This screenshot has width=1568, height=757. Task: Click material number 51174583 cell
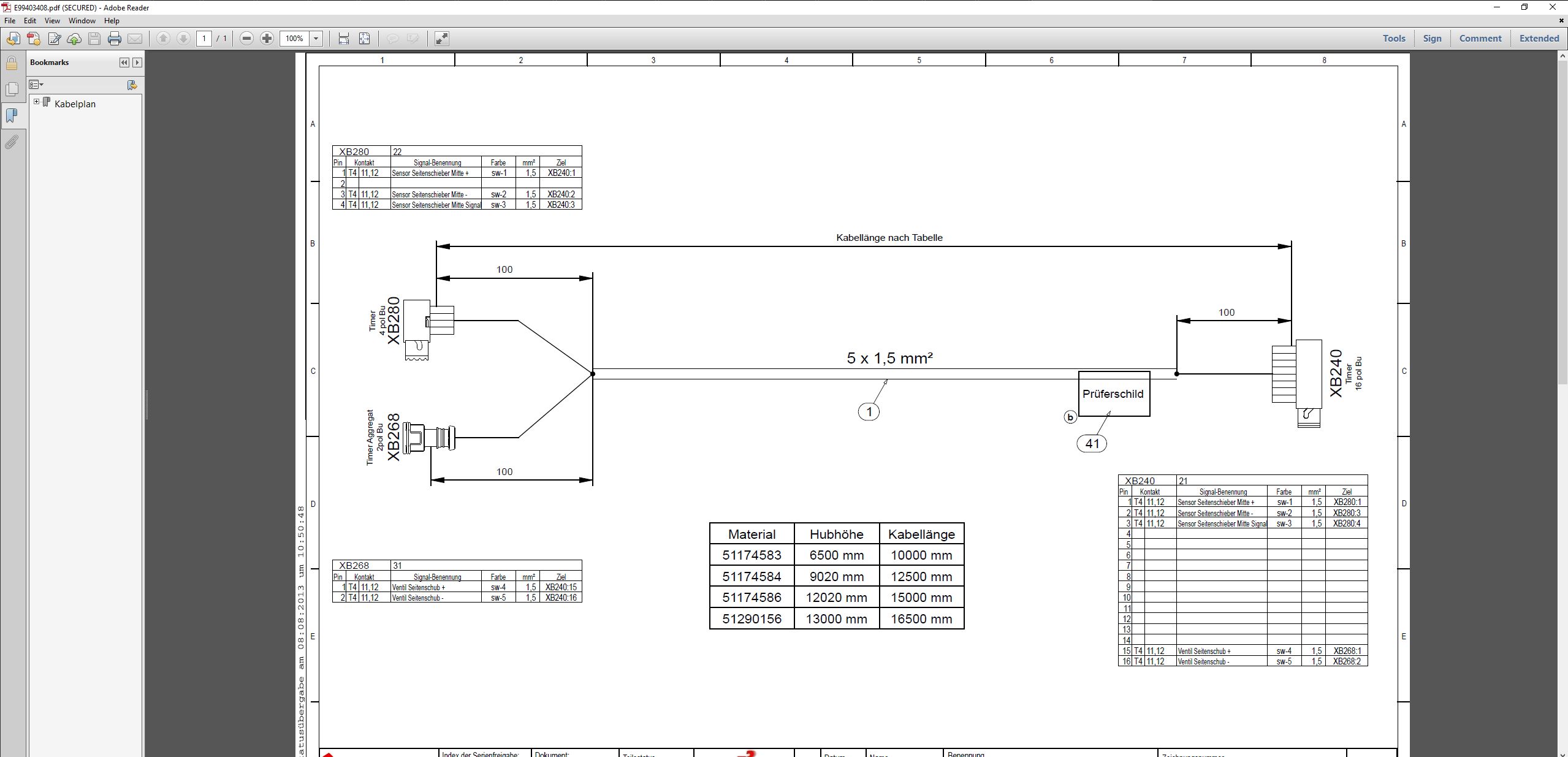tap(752, 555)
